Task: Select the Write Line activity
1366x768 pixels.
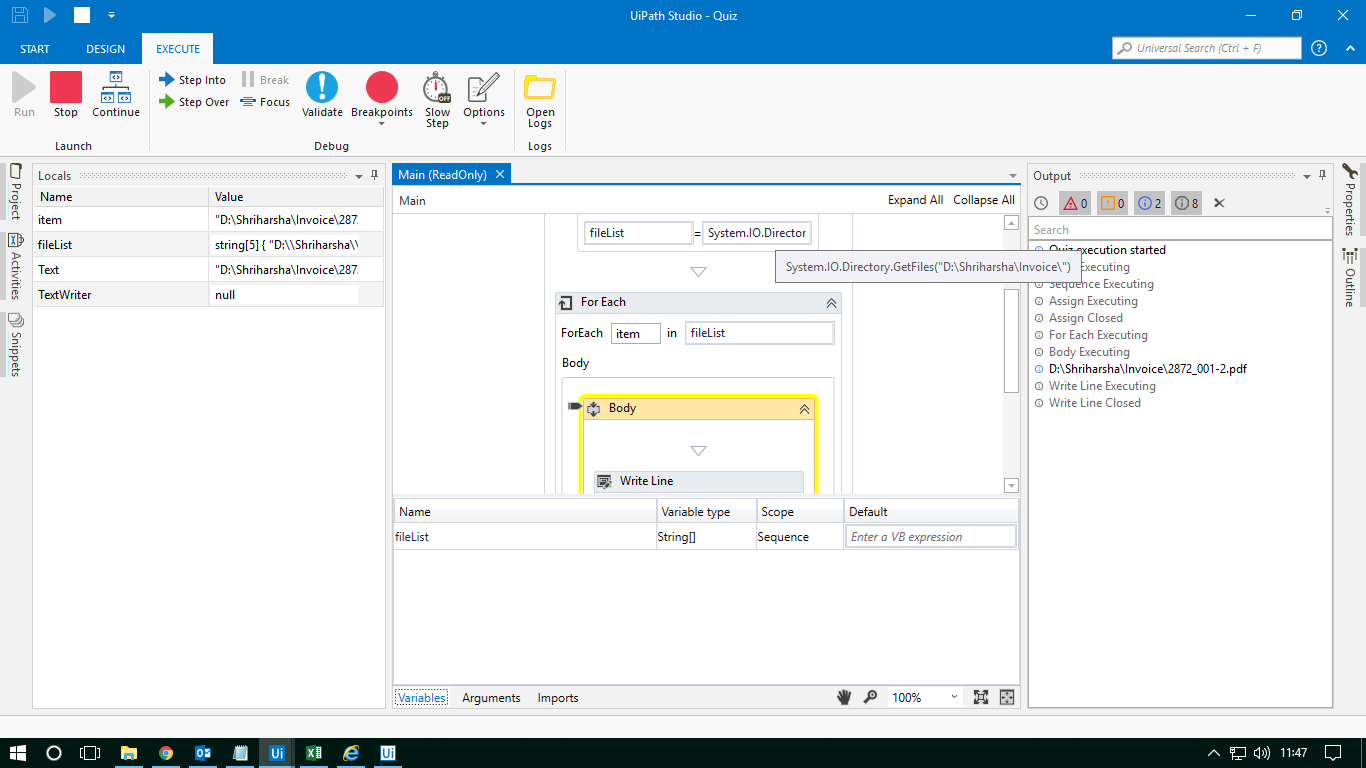Action: (699, 481)
